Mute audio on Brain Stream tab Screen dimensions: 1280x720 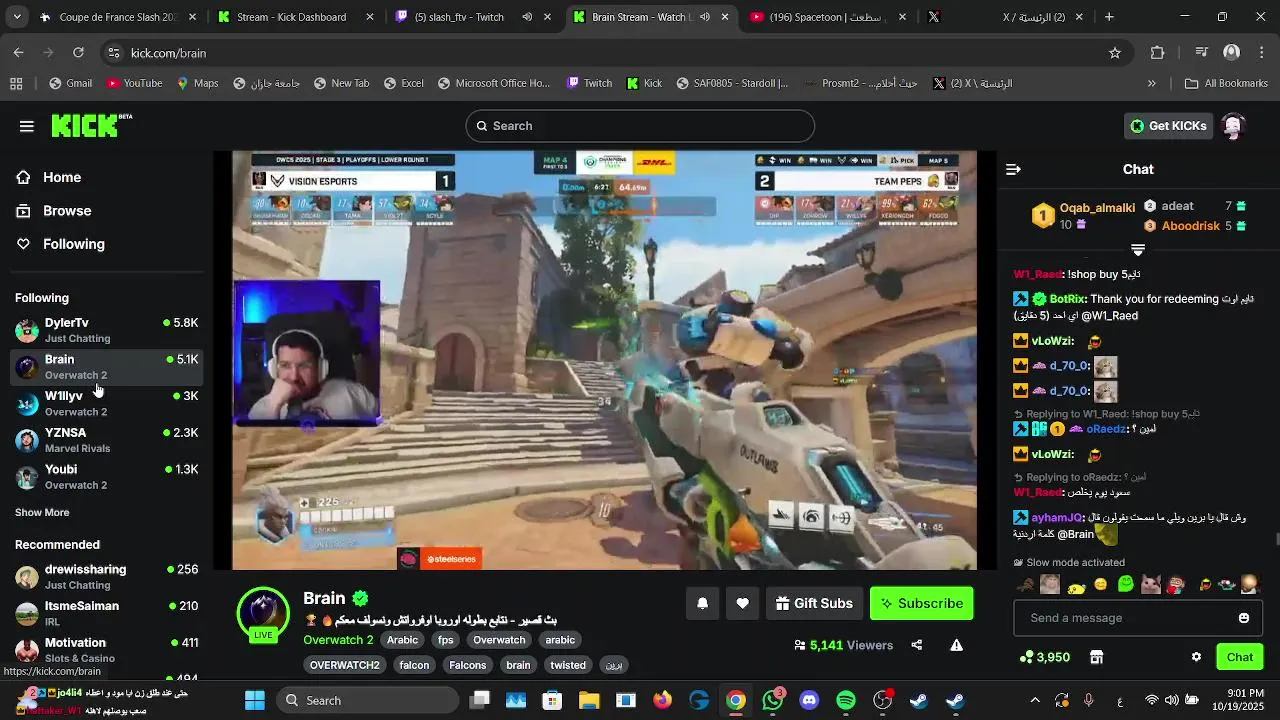[x=705, y=17]
